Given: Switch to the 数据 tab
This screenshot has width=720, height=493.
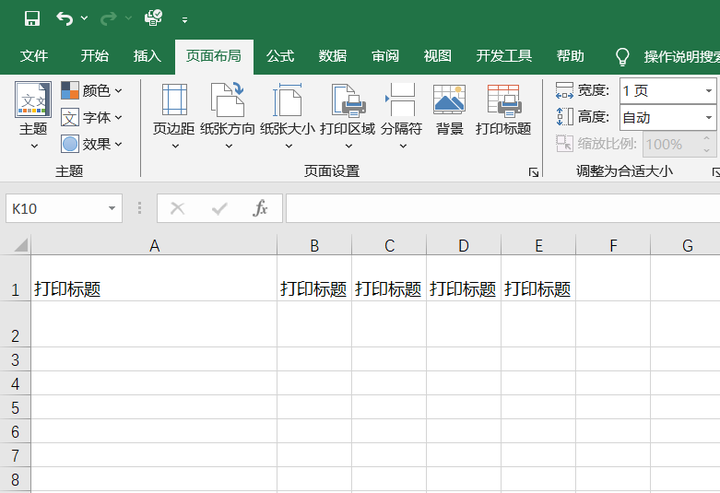Looking at the screenshot, I should pos(333,56).
